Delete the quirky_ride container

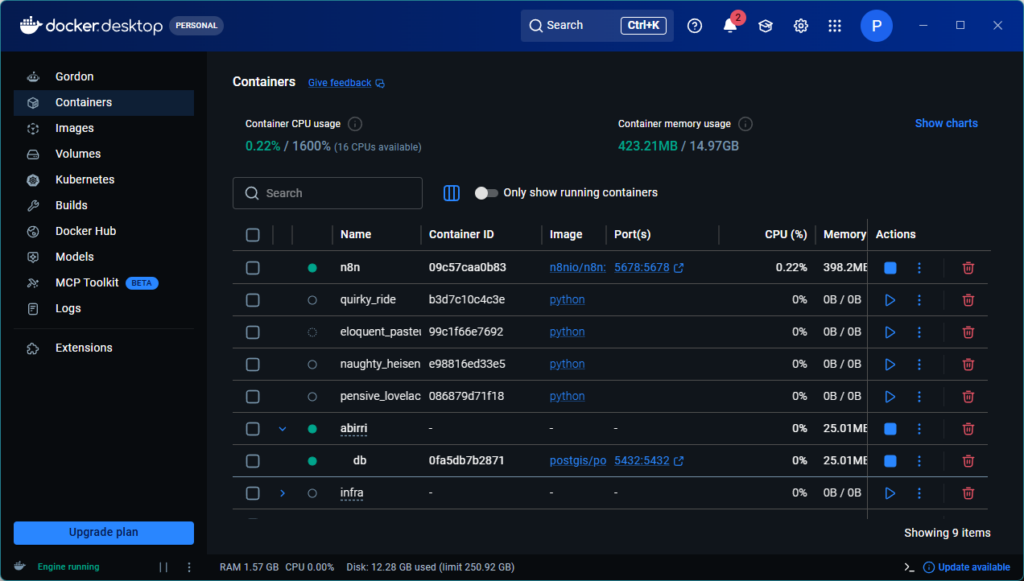(968, 300)
